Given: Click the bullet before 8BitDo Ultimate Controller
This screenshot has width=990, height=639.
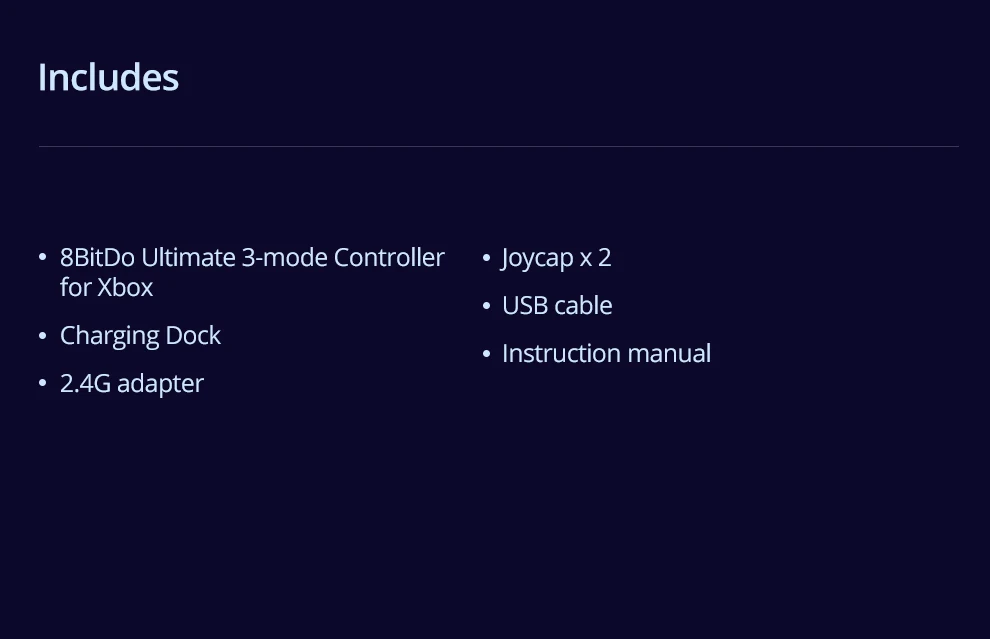Looking at the screenshot, I should (x=43, y=258).
